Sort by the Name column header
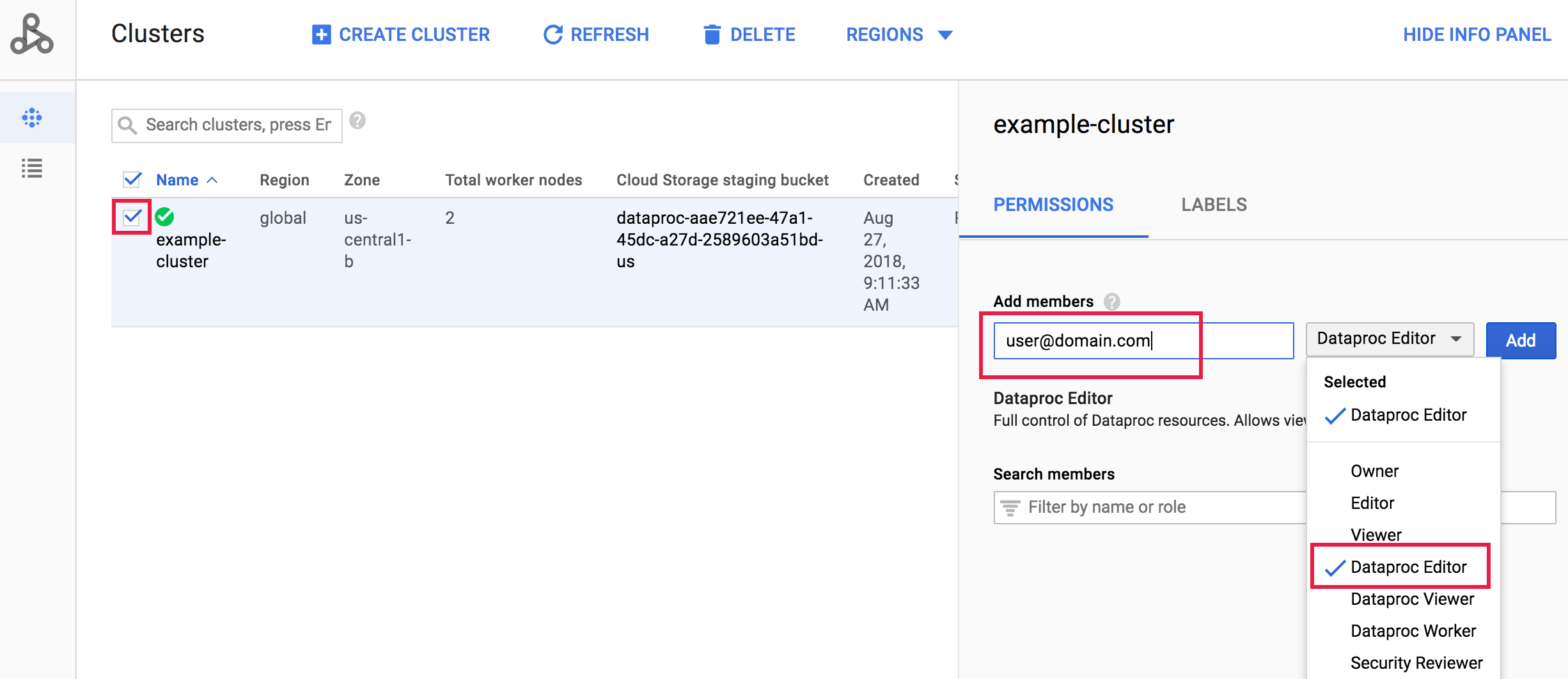 (x=178, y=180)
